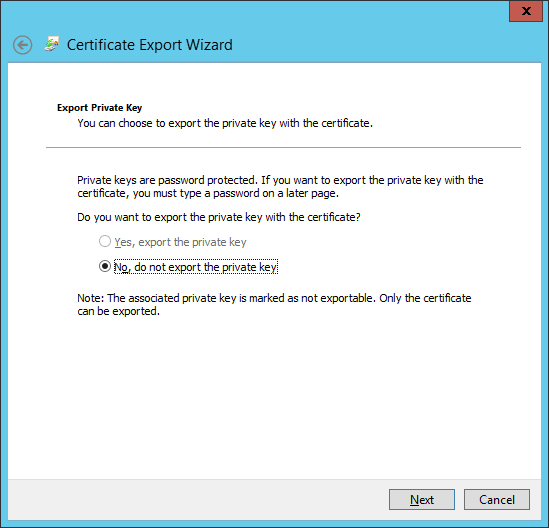Click the Certificate Export Wizard certificate icon

52,44
